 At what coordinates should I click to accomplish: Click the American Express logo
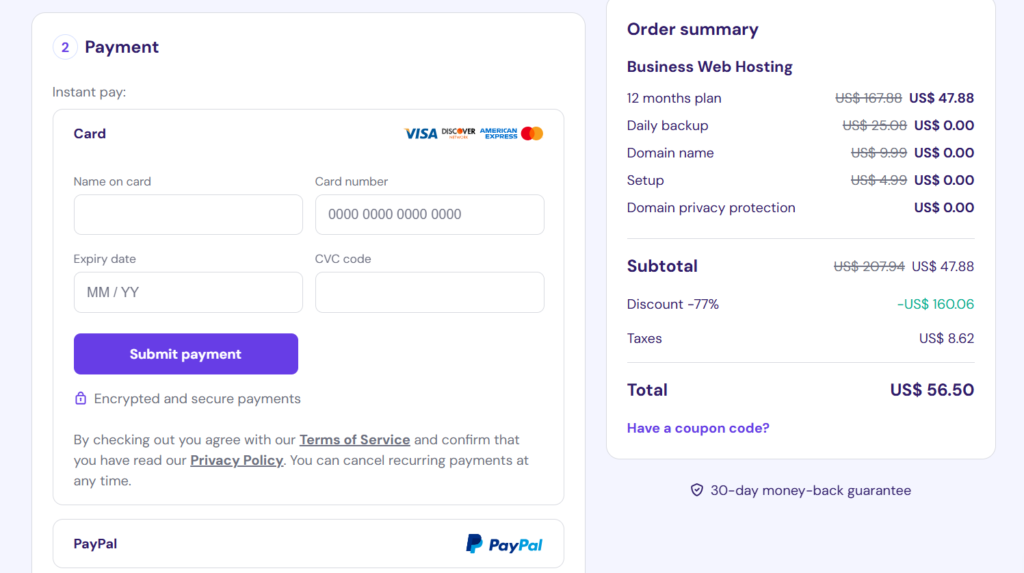tap(498, 133)
